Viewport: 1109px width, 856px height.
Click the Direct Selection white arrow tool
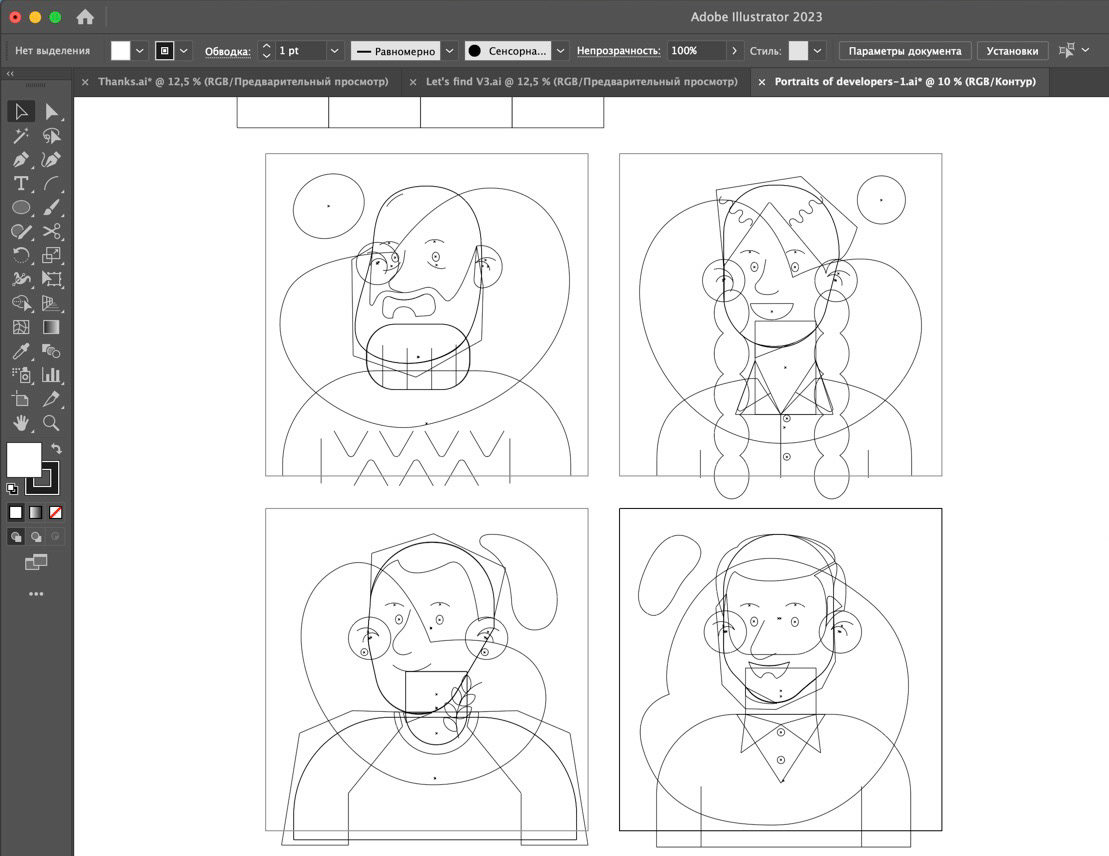click(52, 112)
